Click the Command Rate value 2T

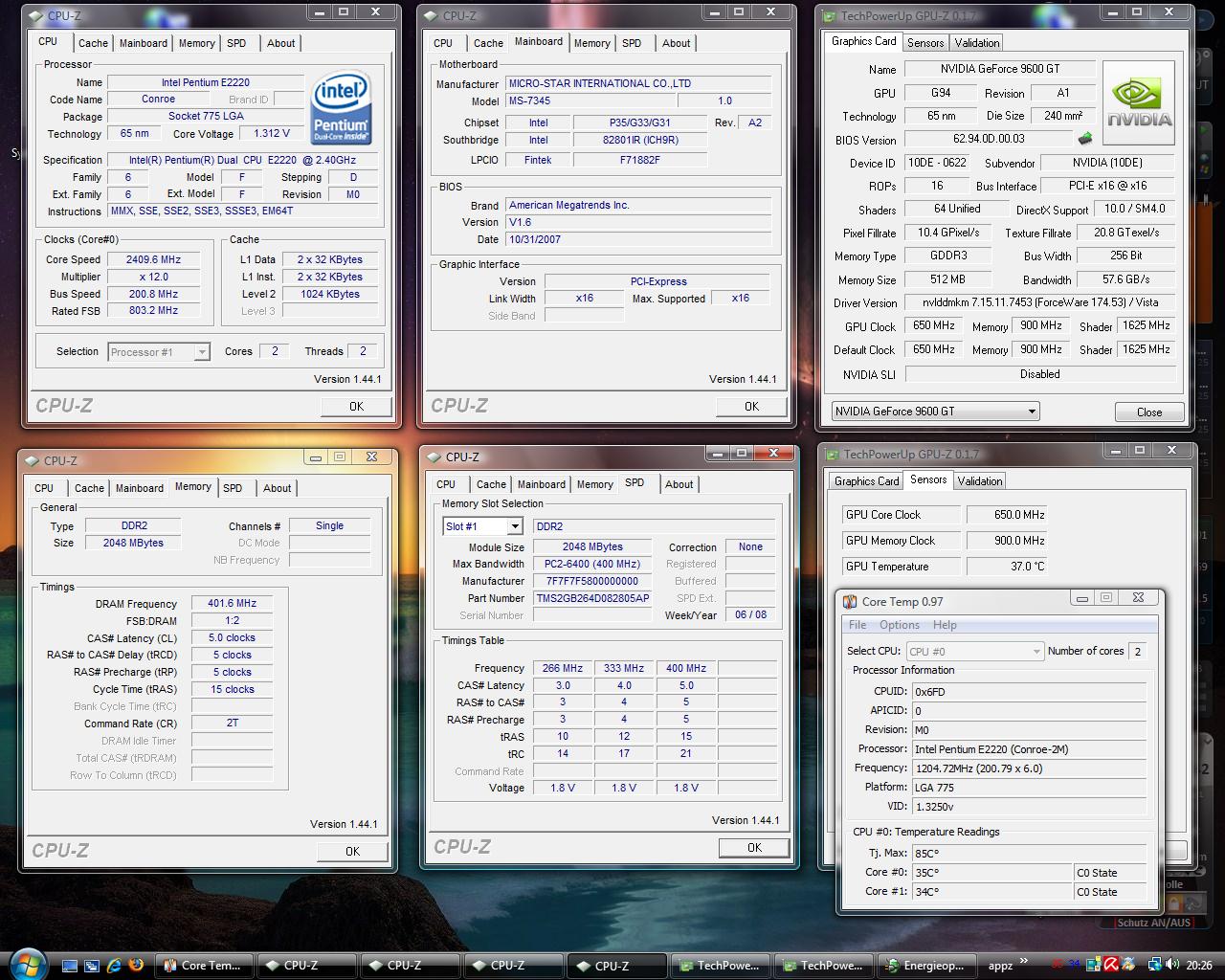(x=232, y=724)
